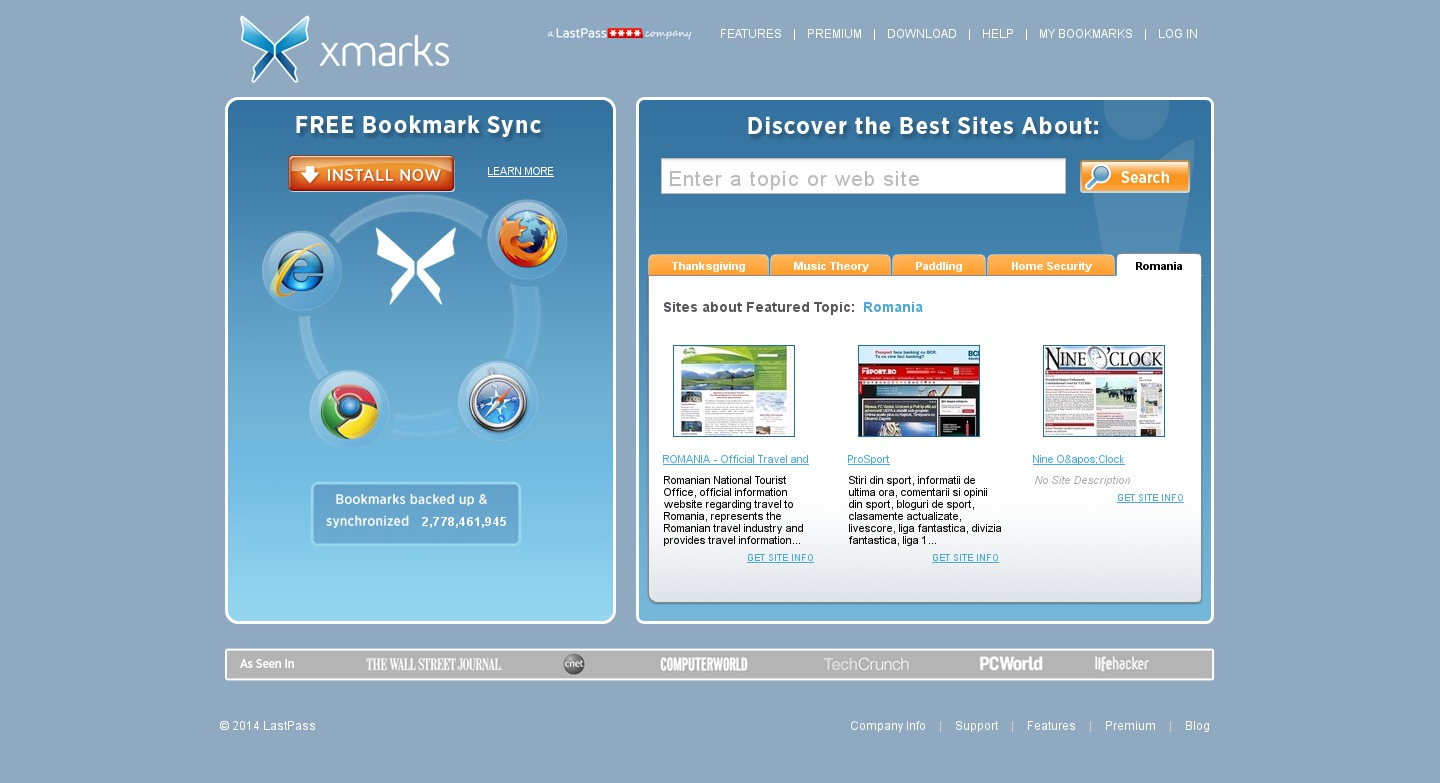Screen dimensions: 1440x783
Task: Focus the topic or web site field
Action: coord(863,177)
